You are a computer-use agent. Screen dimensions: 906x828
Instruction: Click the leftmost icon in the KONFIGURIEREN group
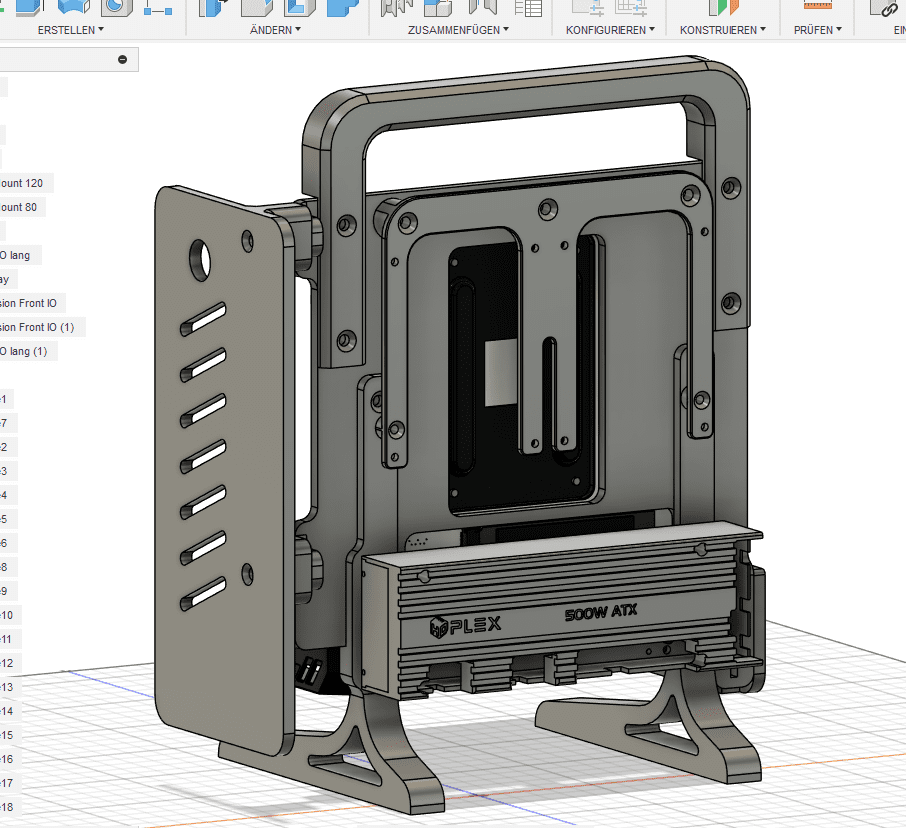pos(586,7)
